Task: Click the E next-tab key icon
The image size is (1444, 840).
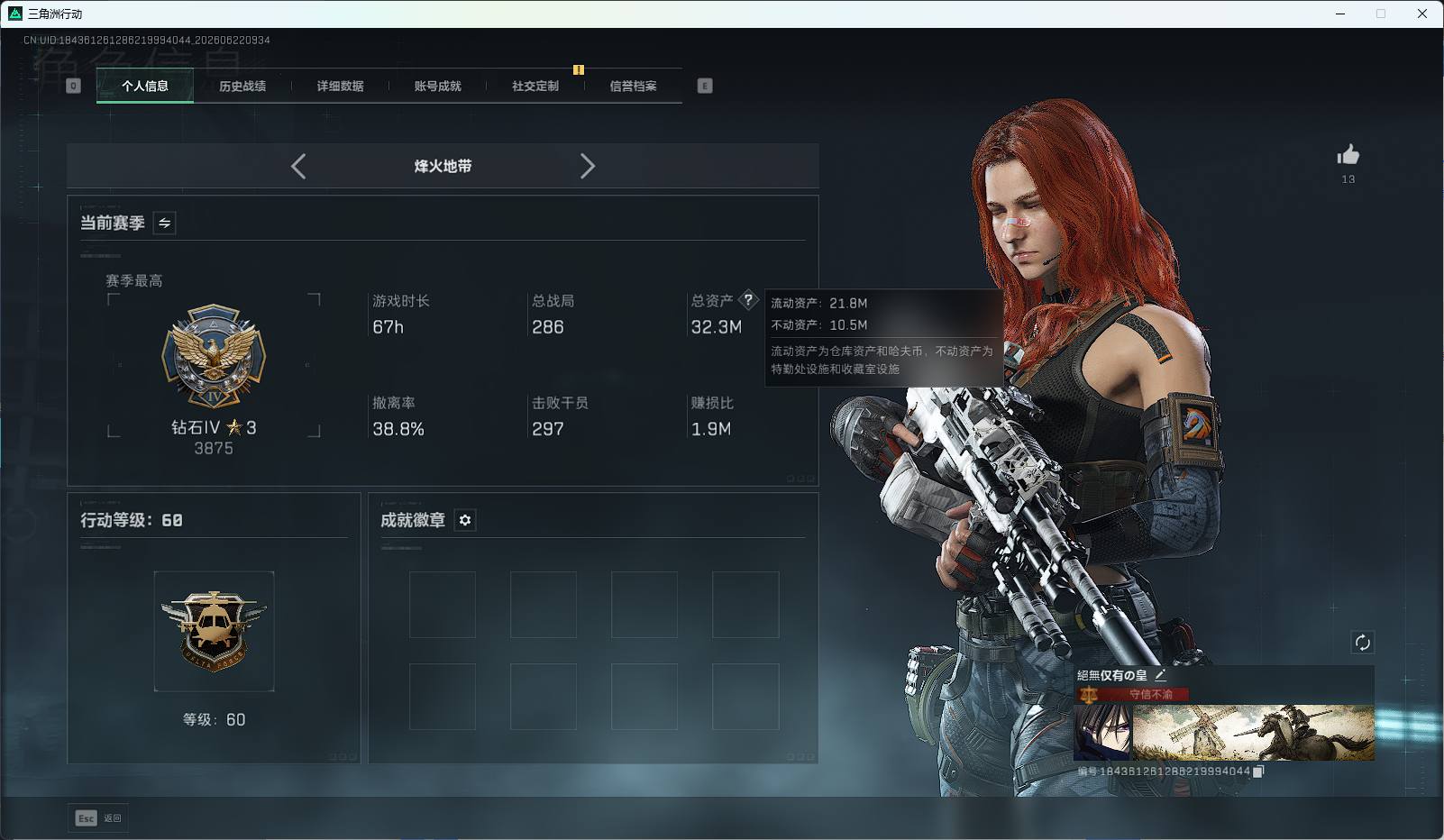Action: click(x=705, y=86)
